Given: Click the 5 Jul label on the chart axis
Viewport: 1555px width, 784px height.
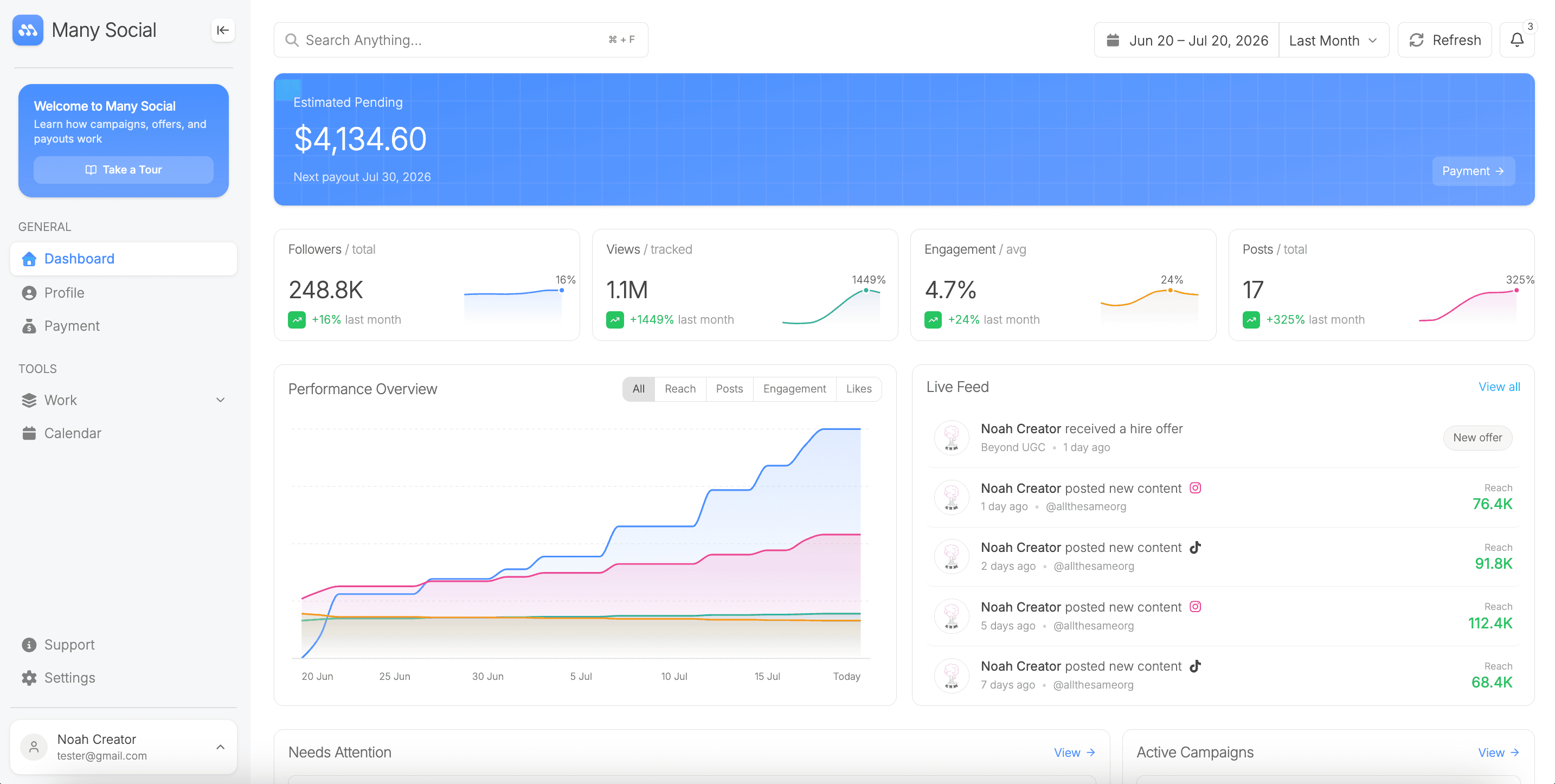Looking at the screenshot, I should point(581,677).
